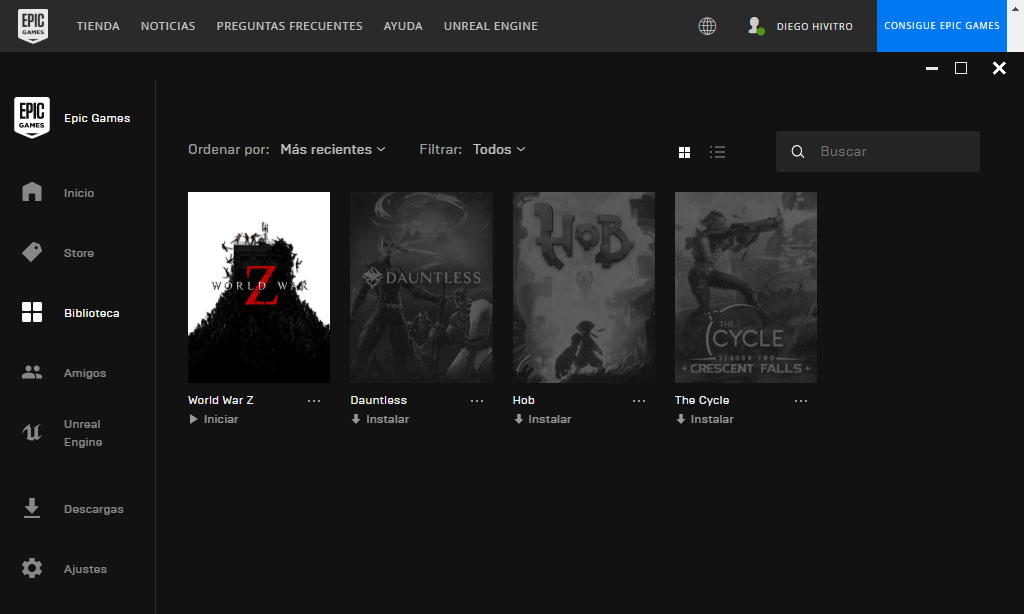Viewport: 1024px width, 614px height.
Task: Open the Amigos friends icon
Action: click(31, 372)
